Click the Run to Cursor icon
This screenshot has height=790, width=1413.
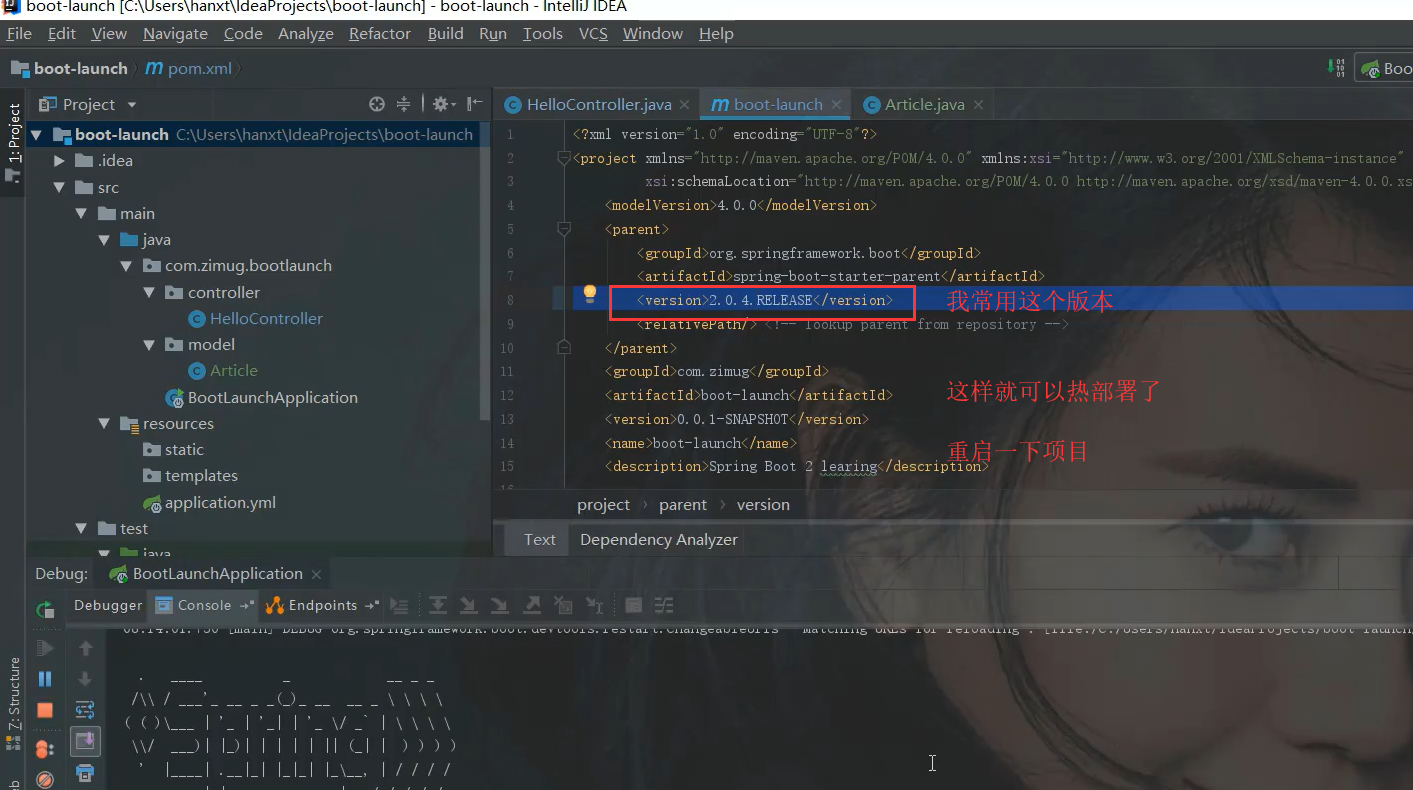(595, 605)
